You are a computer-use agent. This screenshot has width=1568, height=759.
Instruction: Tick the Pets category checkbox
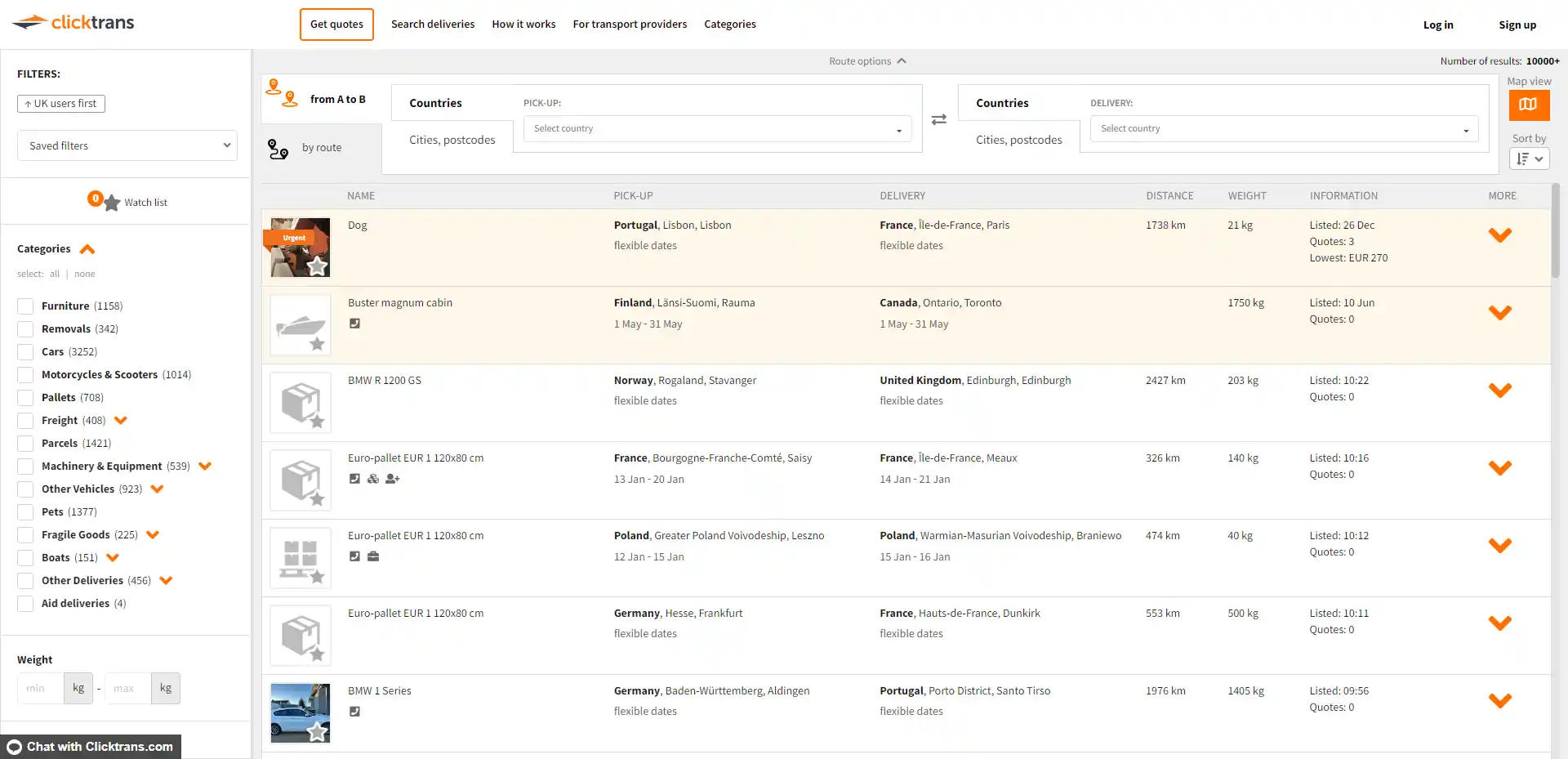pos(25,512)
